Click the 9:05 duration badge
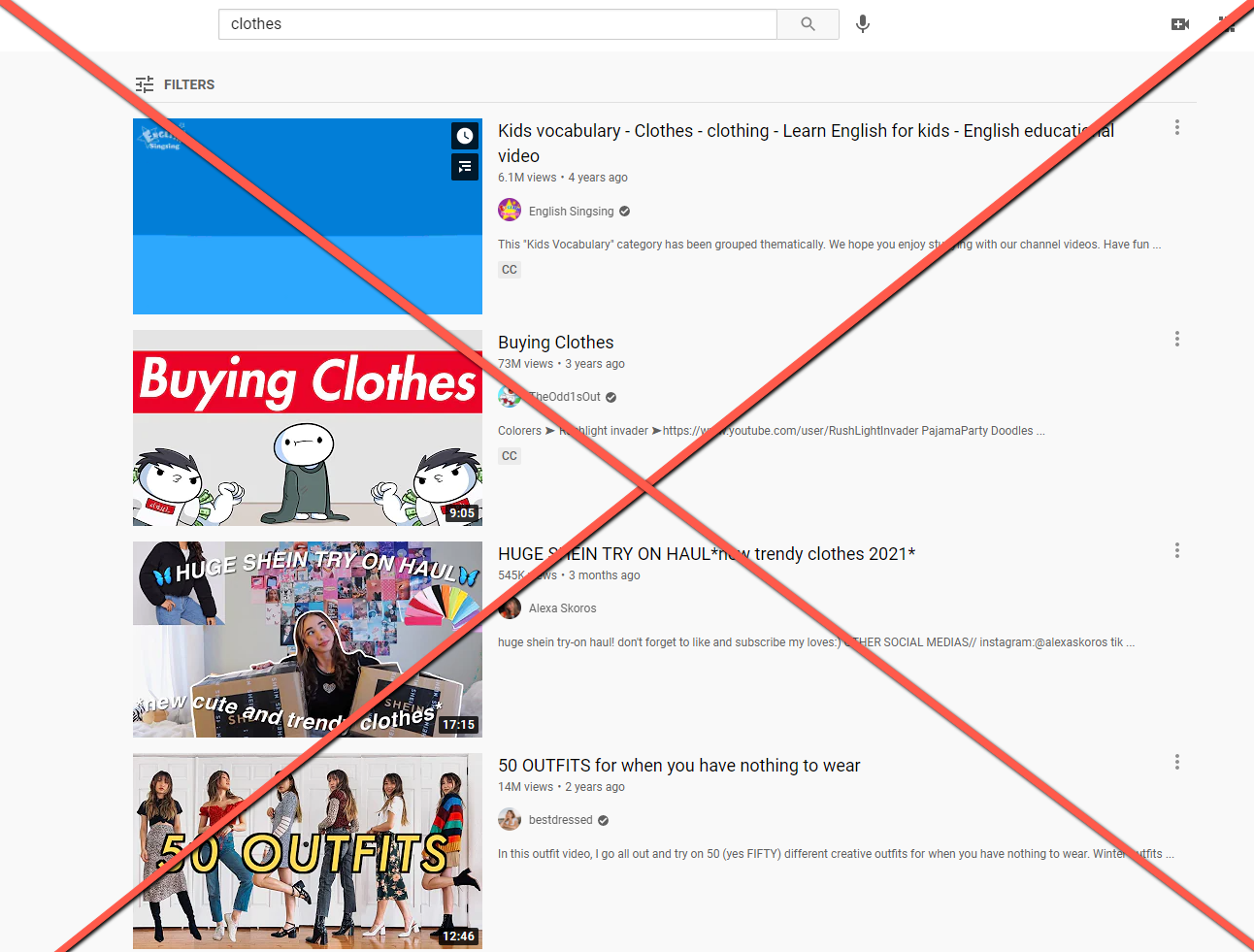Image resolution: width=1254 pixels, height=952 pixels. 462,513
